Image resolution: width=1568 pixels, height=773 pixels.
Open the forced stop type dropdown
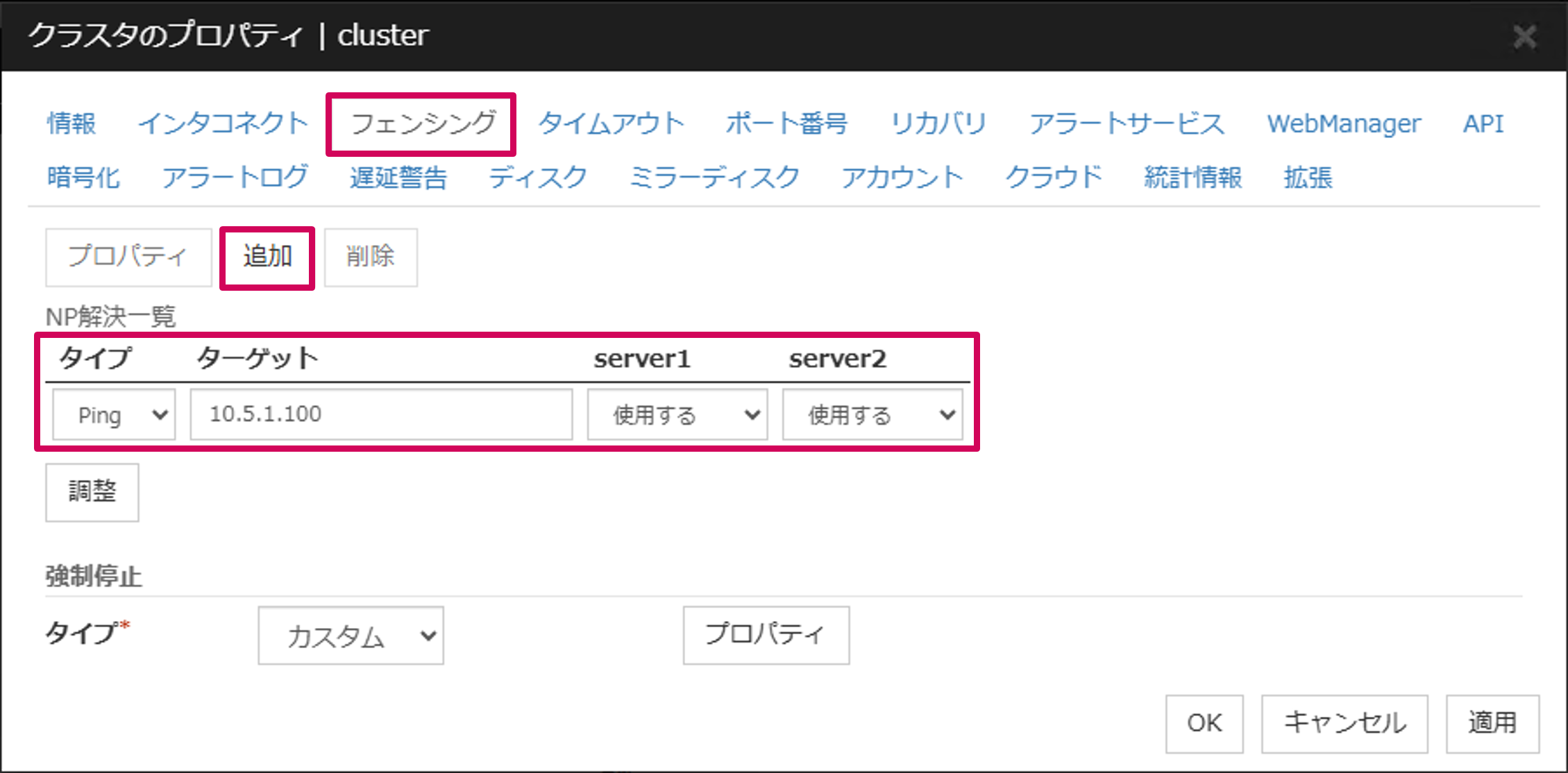coord(351,636)
